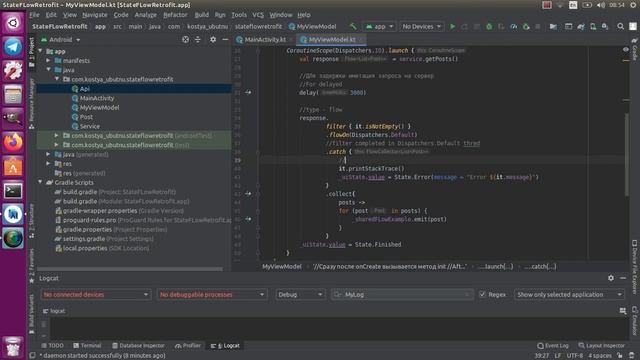Open the Trash from the dock
The width and height of the screenshot is (640, 360).
(13, 347)
